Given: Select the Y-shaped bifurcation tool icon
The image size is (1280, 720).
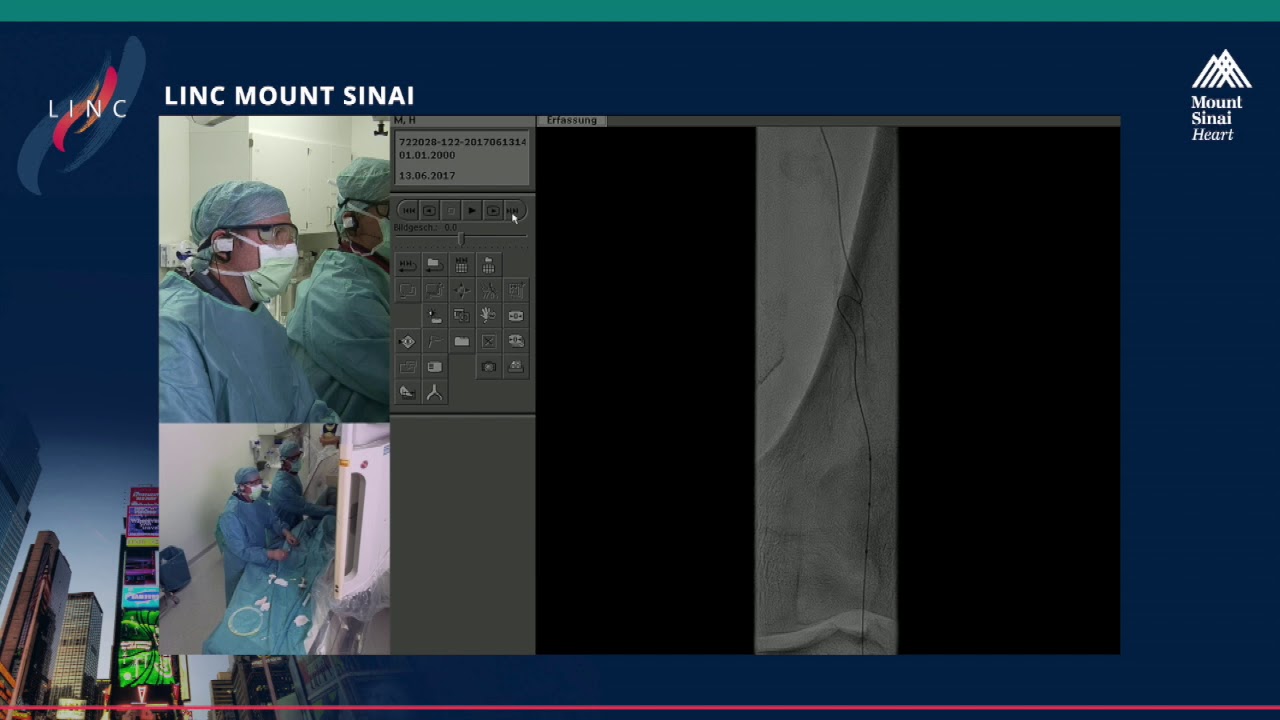Looking at the screenshot, I should [x=435, y=393].
